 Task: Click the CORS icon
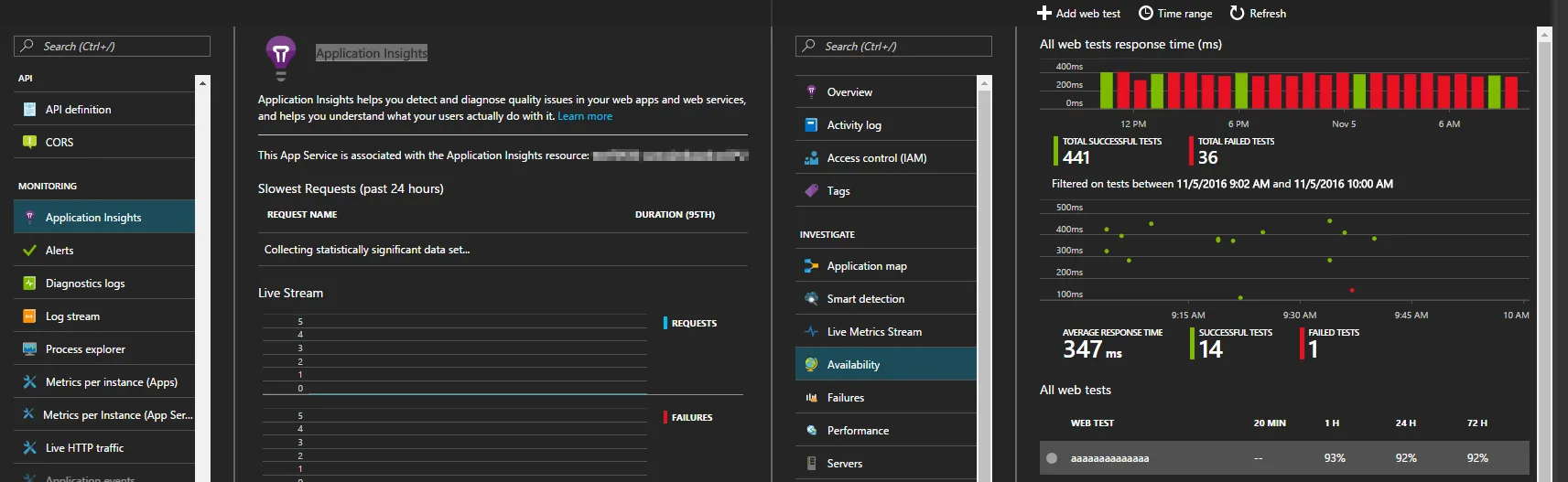29,143
